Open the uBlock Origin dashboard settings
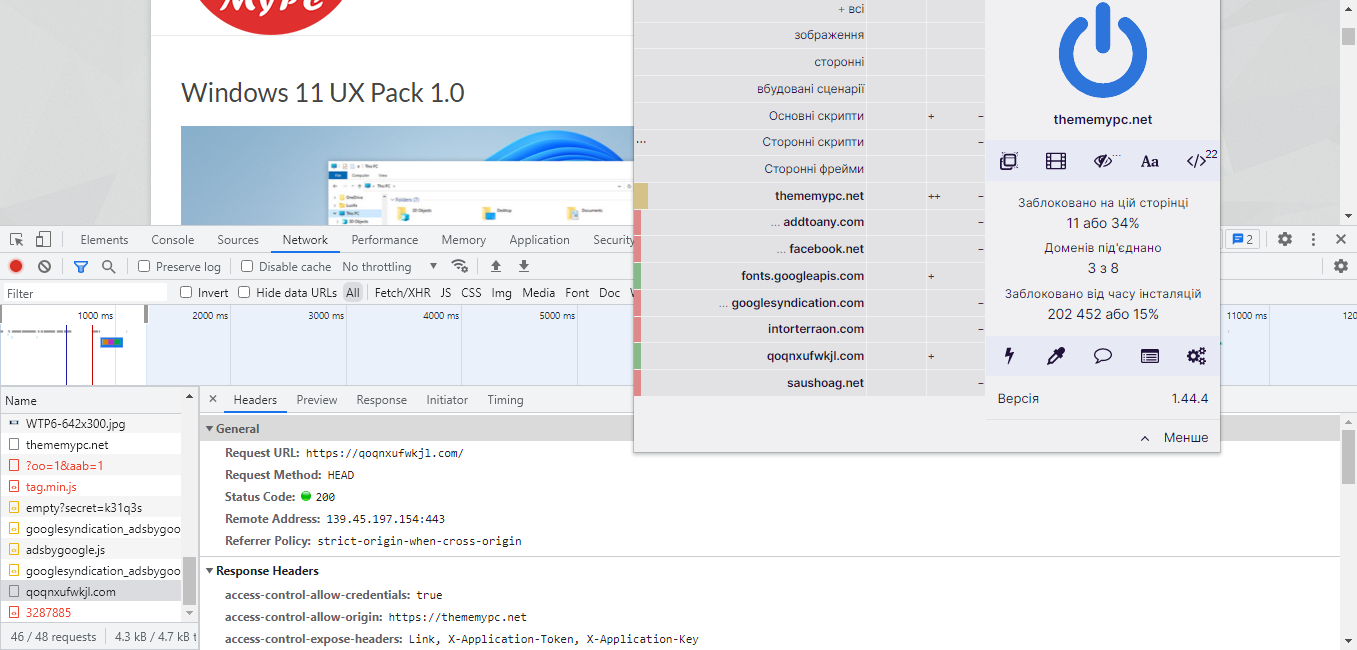1357x650 pixels. pyautogui.click(x=1197, y=355)
